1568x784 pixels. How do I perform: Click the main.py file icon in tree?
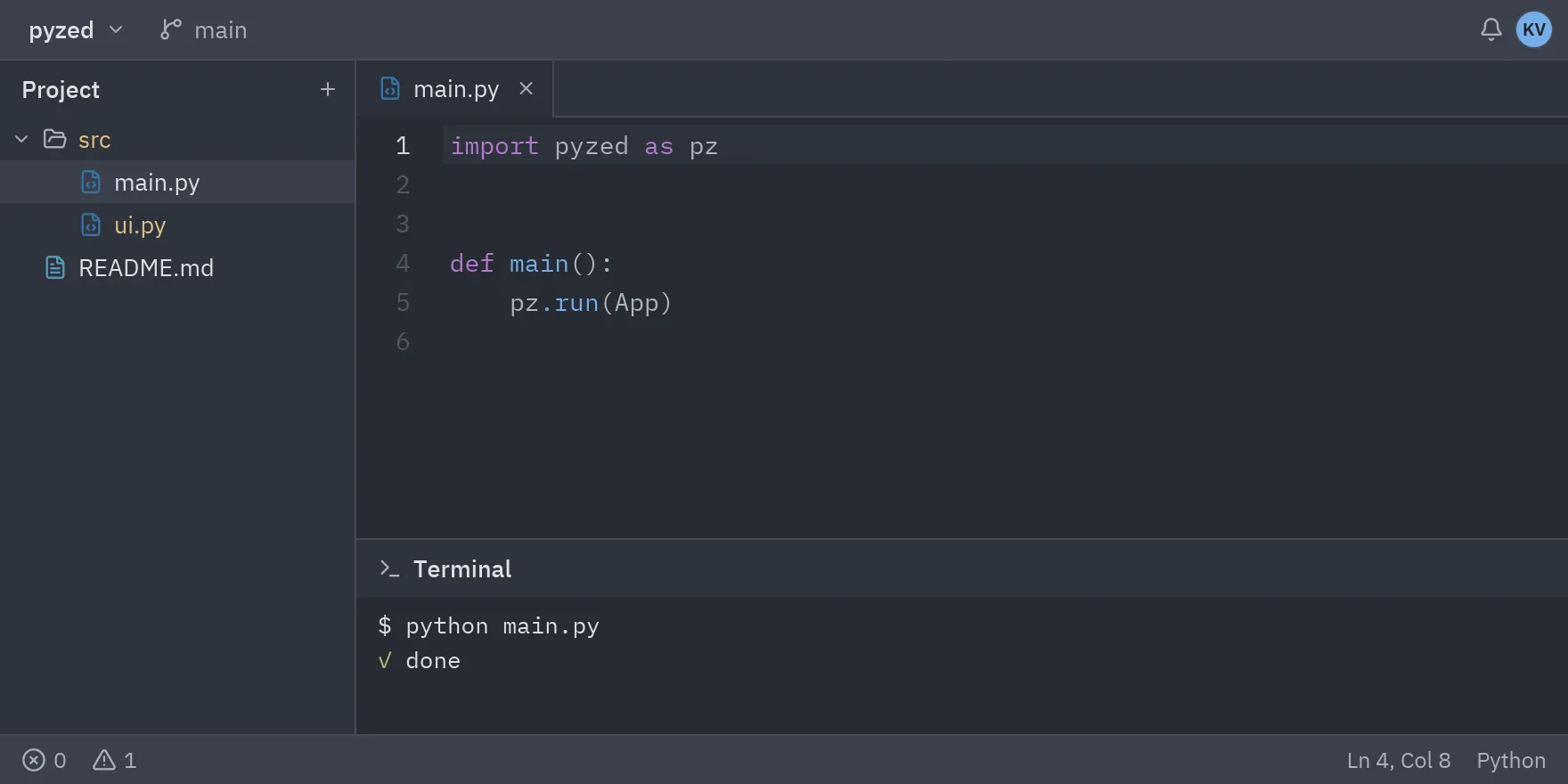pyautogui.click(x=91, y=182)
